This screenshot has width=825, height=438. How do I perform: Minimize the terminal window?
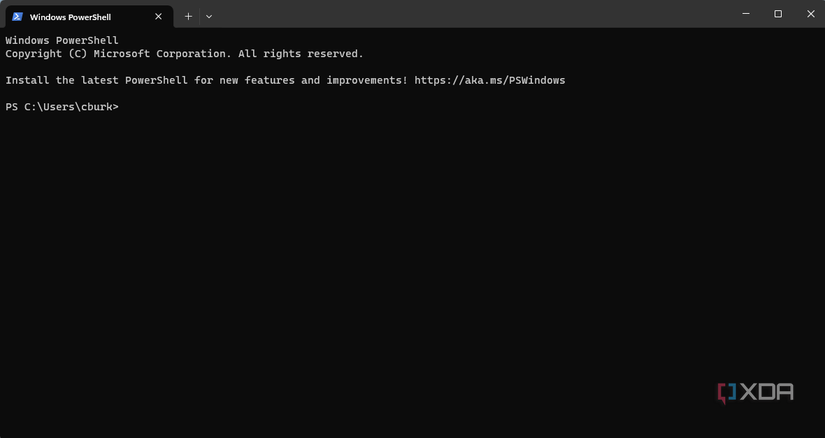coord(746,14)
